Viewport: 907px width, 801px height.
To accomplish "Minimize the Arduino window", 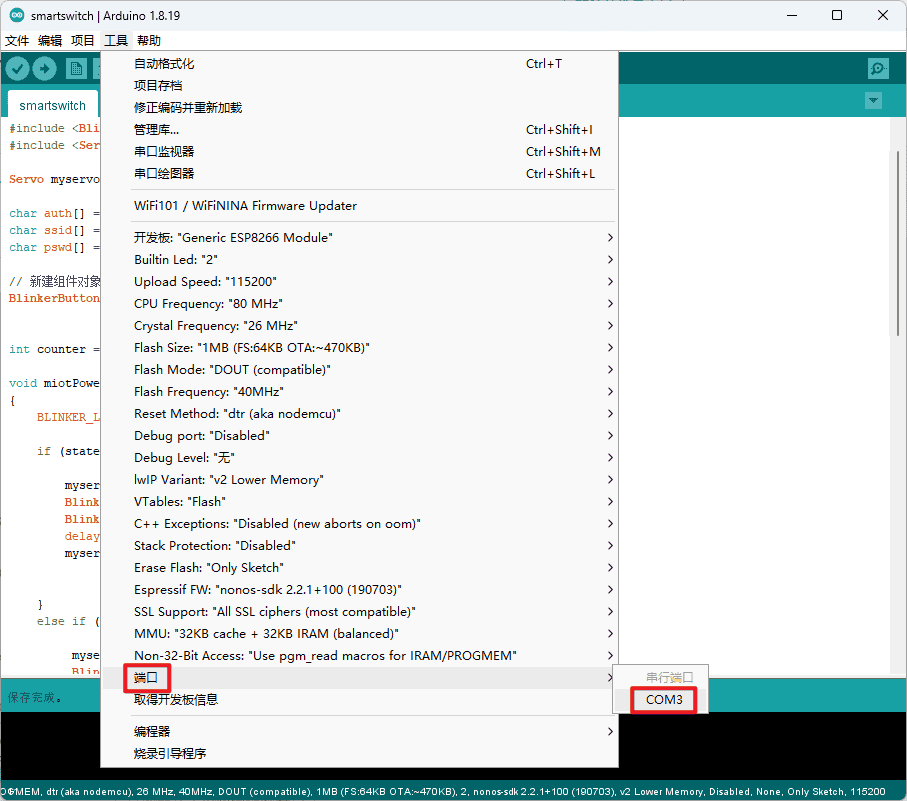I will coord(792,16).
